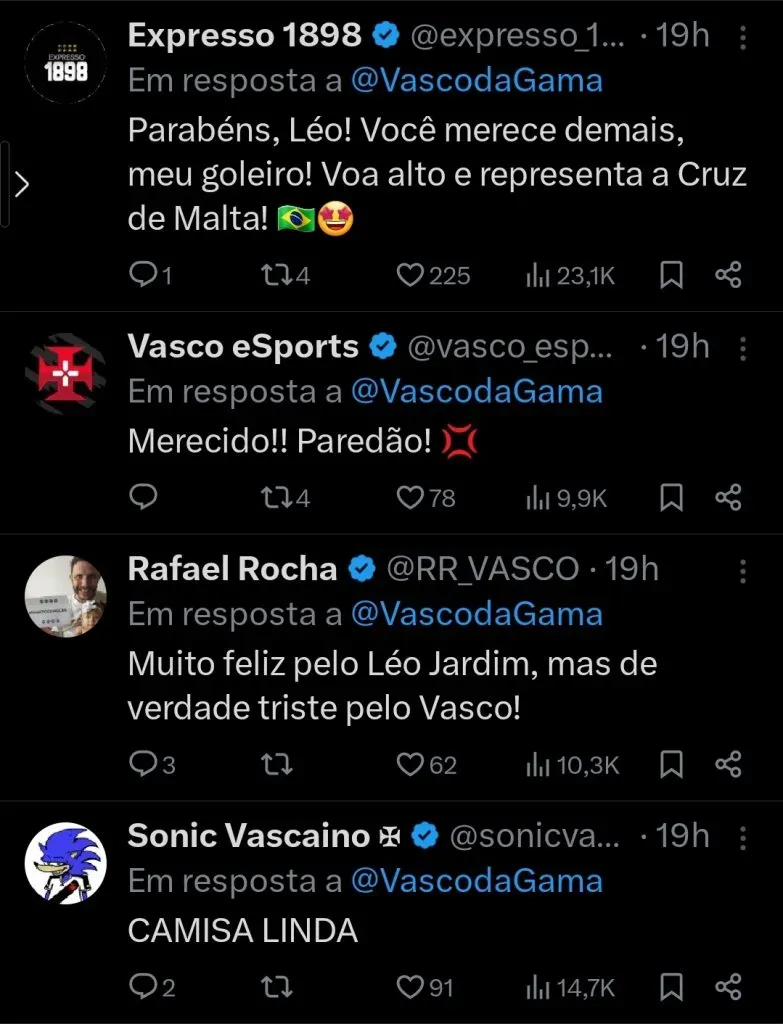Share Sonic Vascaino's 'CAMISA LINDA' tweet
783x1024 pixels.
pos(728,988)
